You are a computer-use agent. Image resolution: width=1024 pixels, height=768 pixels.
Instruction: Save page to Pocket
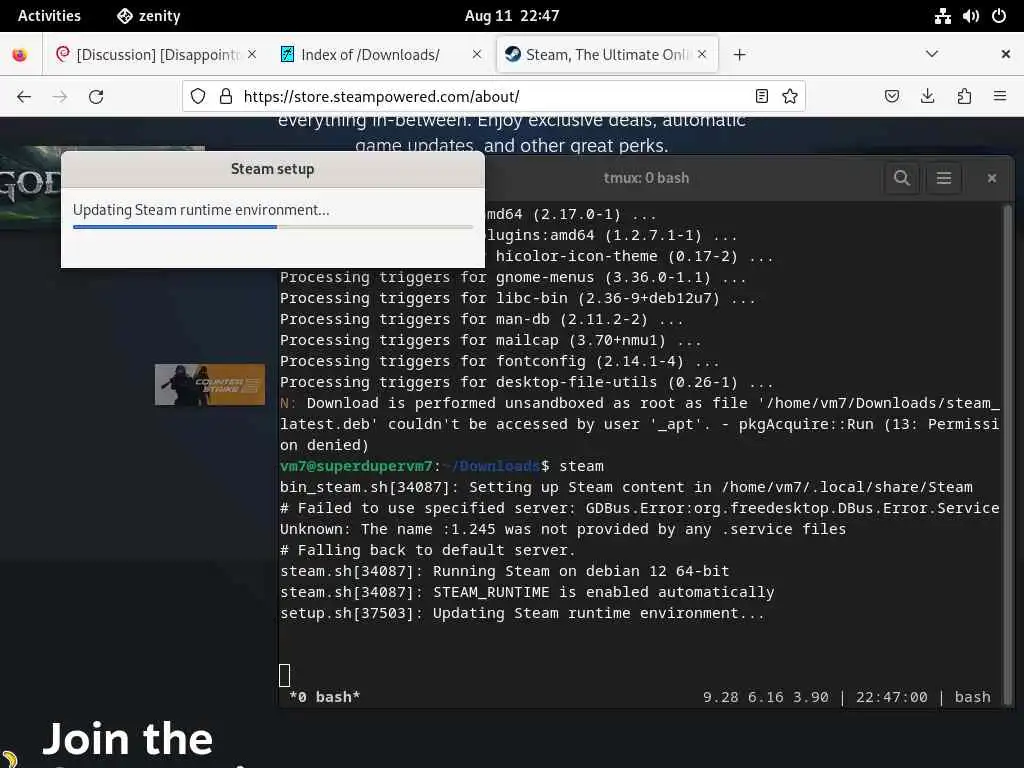pyautogui.click(x=891, y=97)
